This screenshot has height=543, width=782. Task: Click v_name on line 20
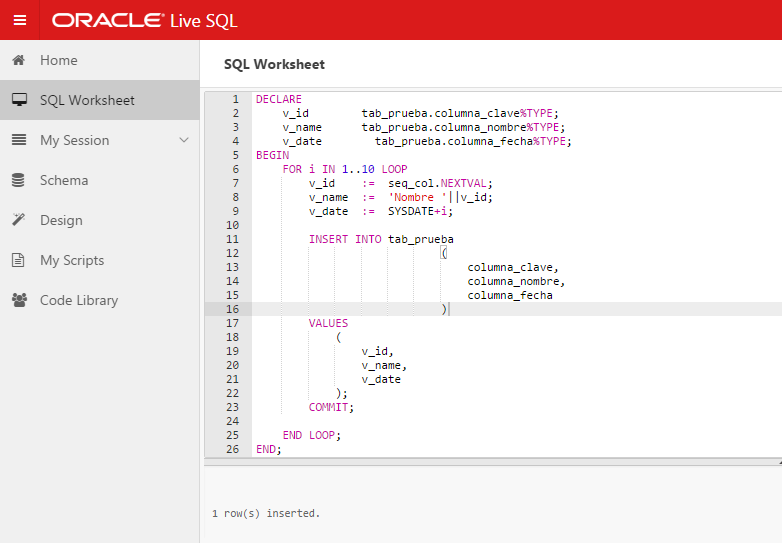coord(381,365)
